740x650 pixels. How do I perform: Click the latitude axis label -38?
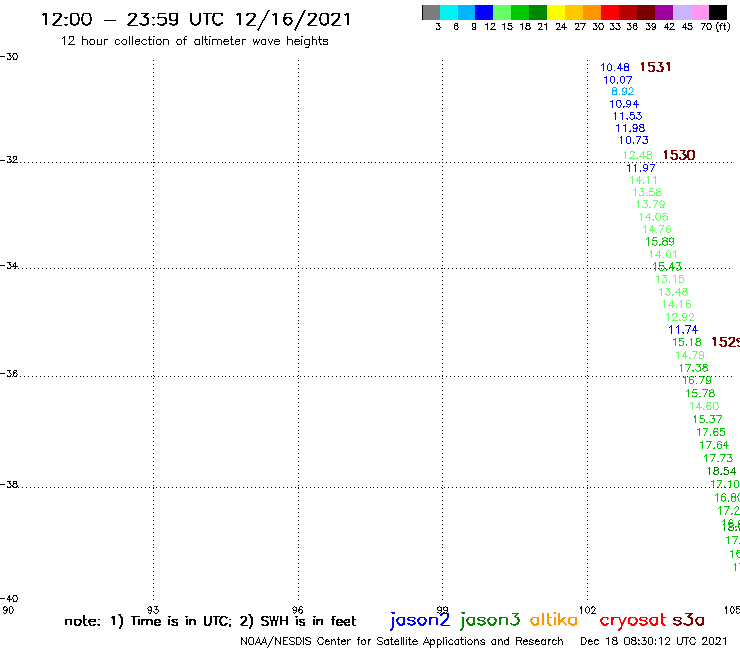click(x=9, y=484)
